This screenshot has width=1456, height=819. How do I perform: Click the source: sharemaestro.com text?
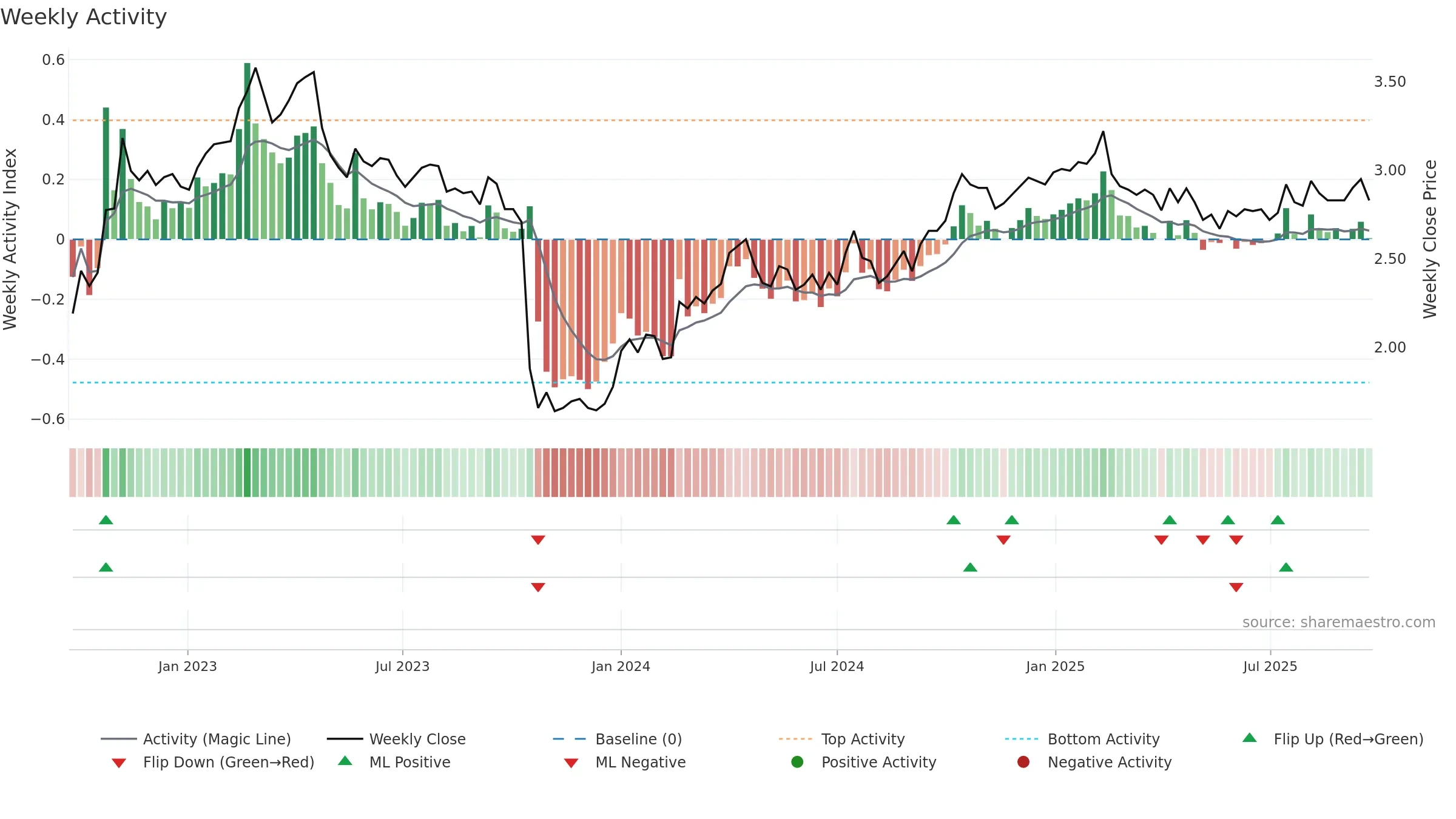pyautogui.click(x=1339, y=622)
